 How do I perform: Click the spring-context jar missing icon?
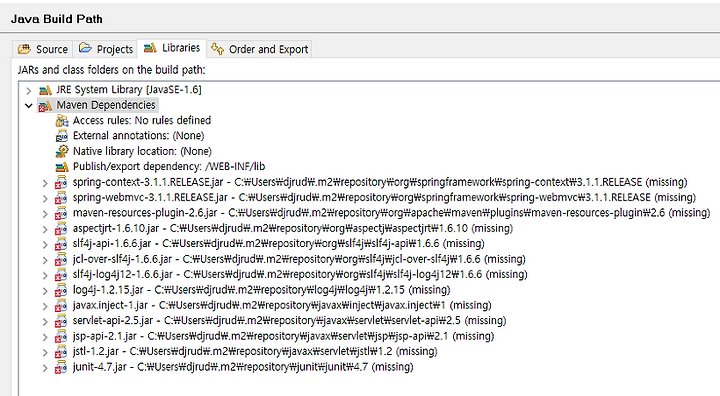(61, 183)
